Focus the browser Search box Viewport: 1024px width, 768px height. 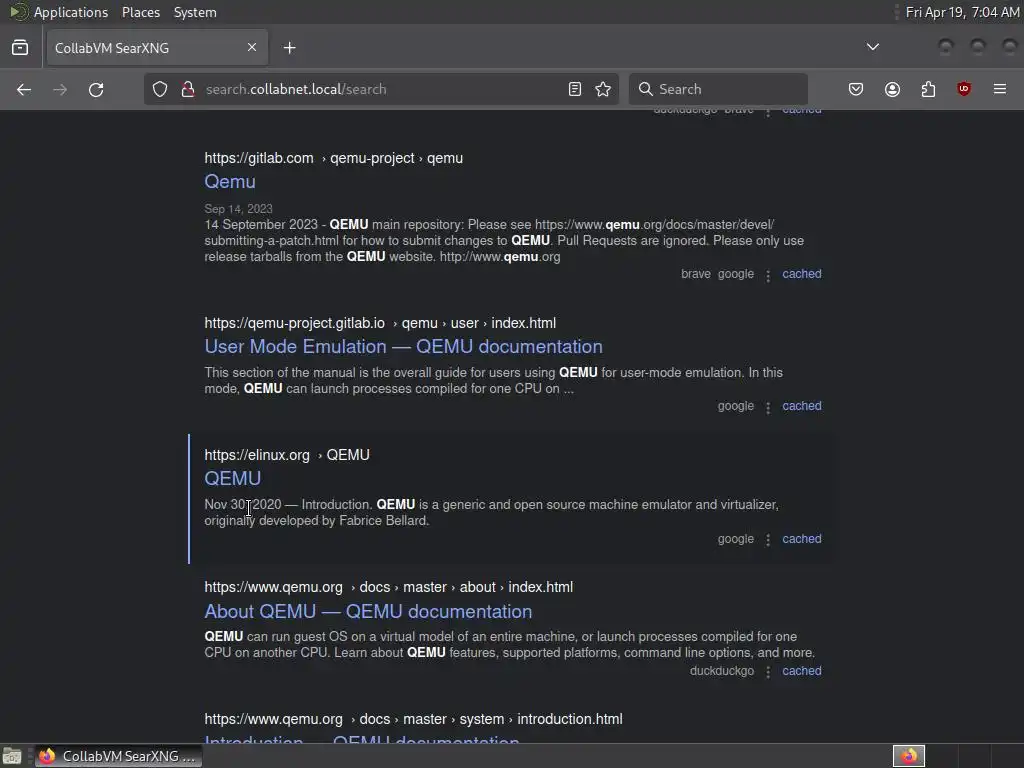pos(718,89)
